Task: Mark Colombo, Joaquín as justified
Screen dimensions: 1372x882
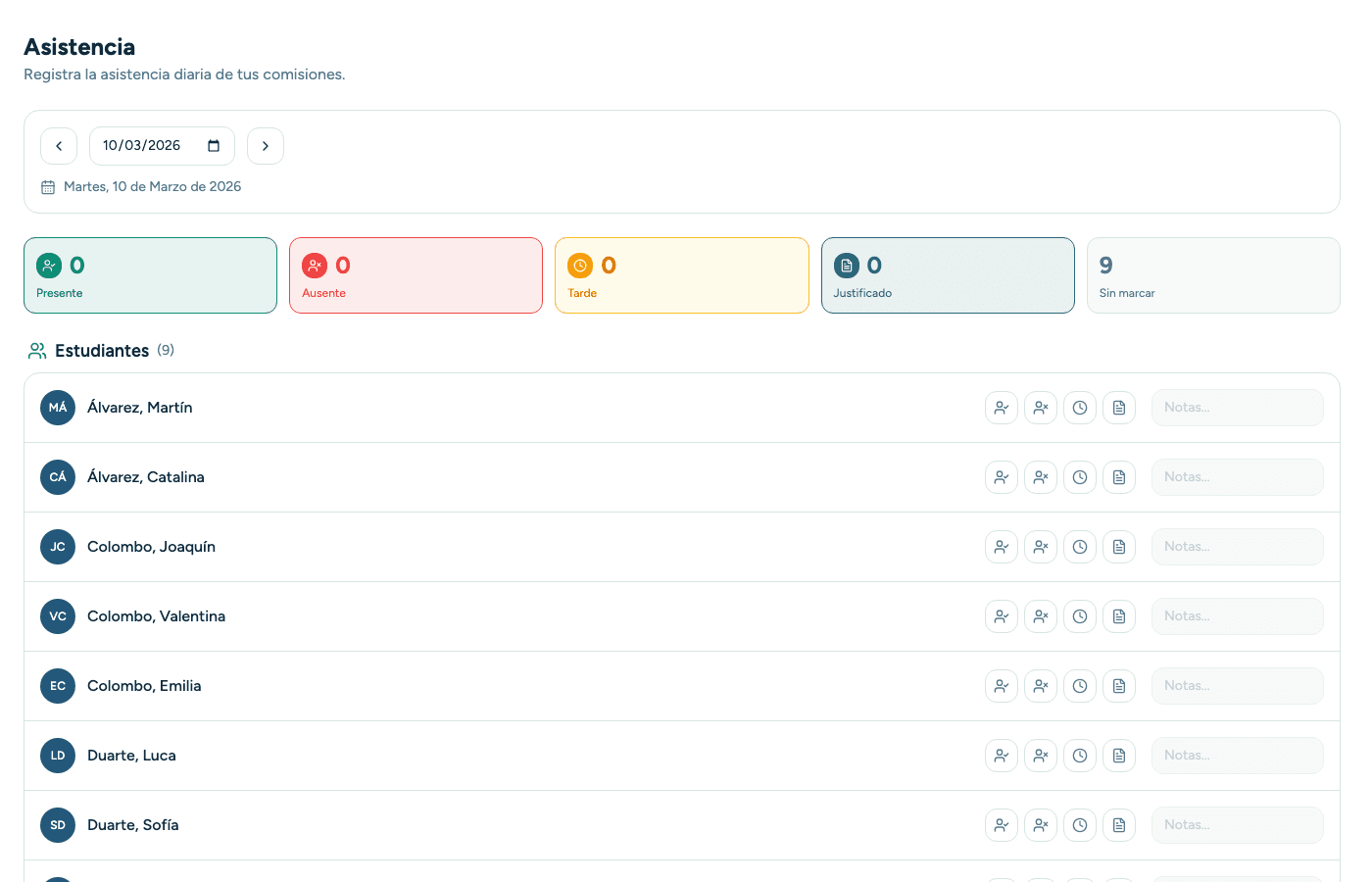Action: click(1119, 547)
